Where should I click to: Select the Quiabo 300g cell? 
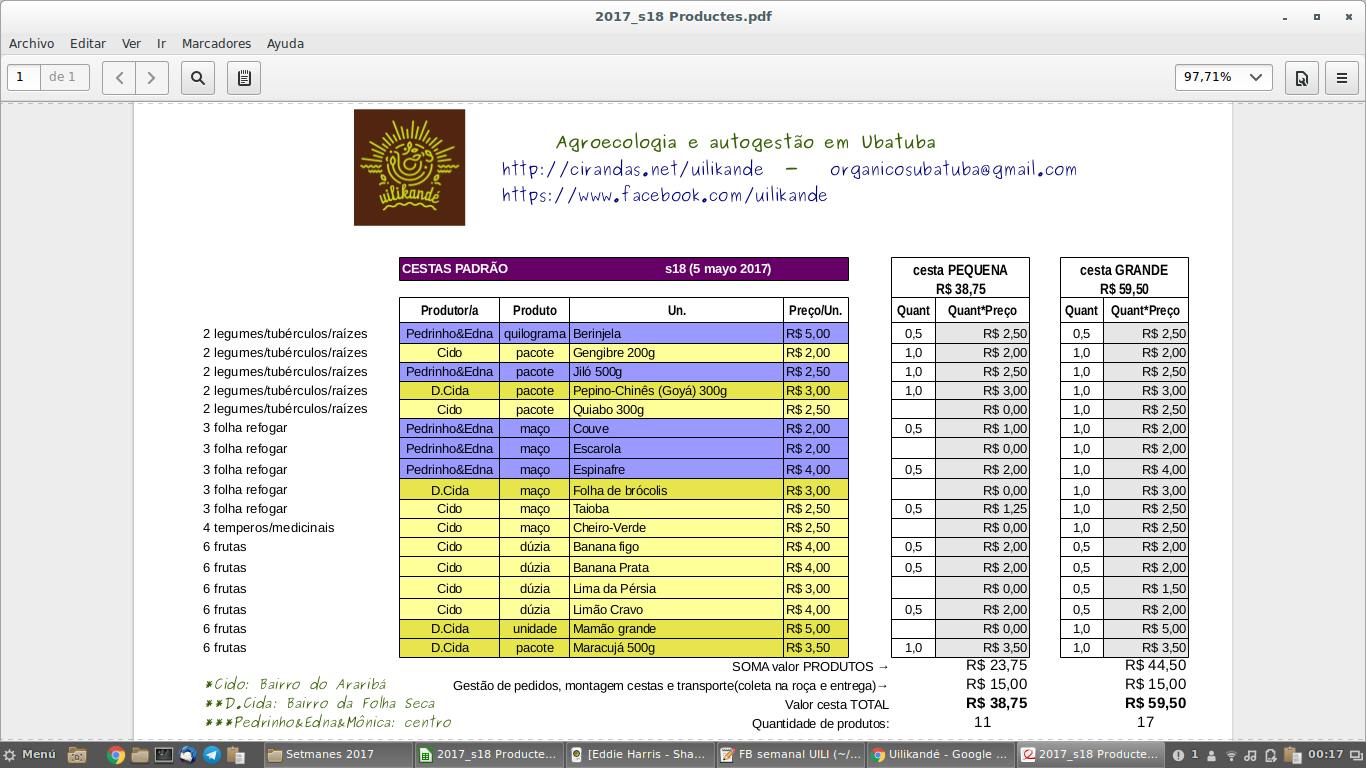[676, 410]
